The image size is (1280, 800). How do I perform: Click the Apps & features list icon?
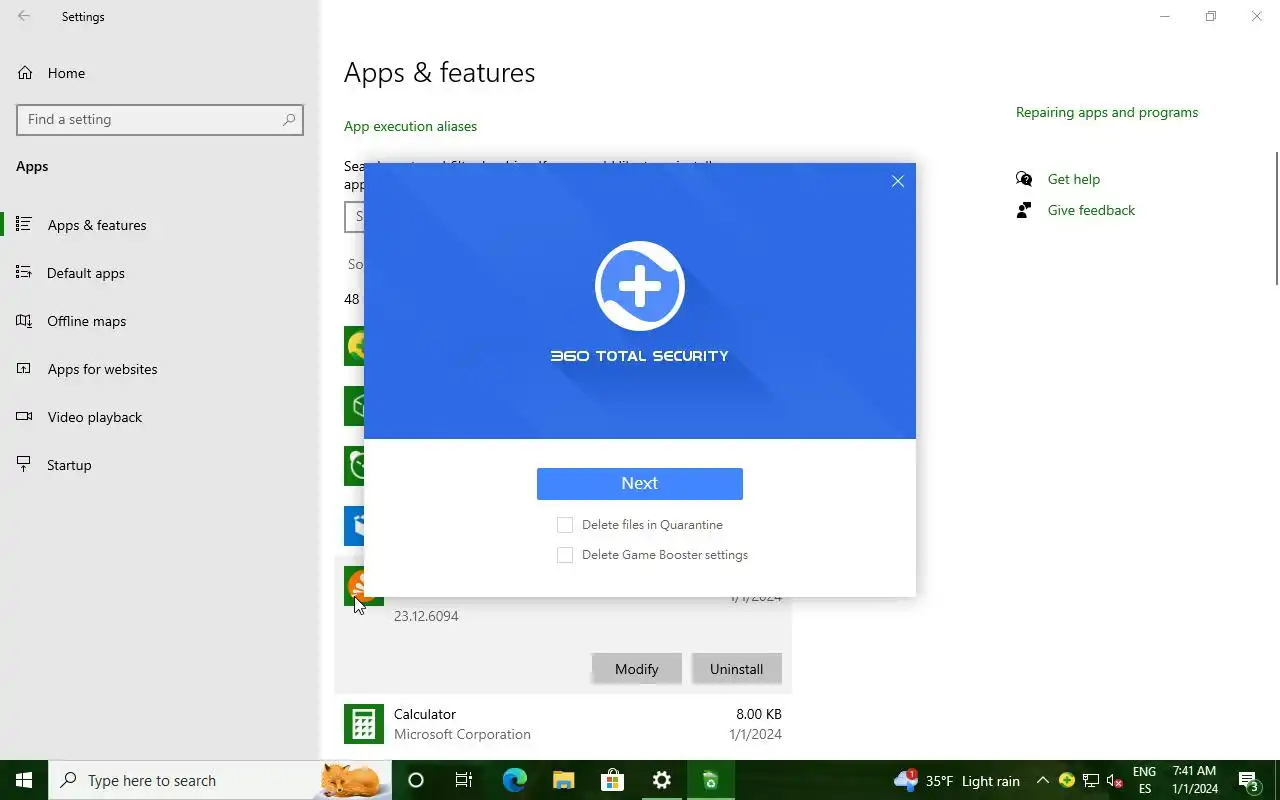click(24, 224)
